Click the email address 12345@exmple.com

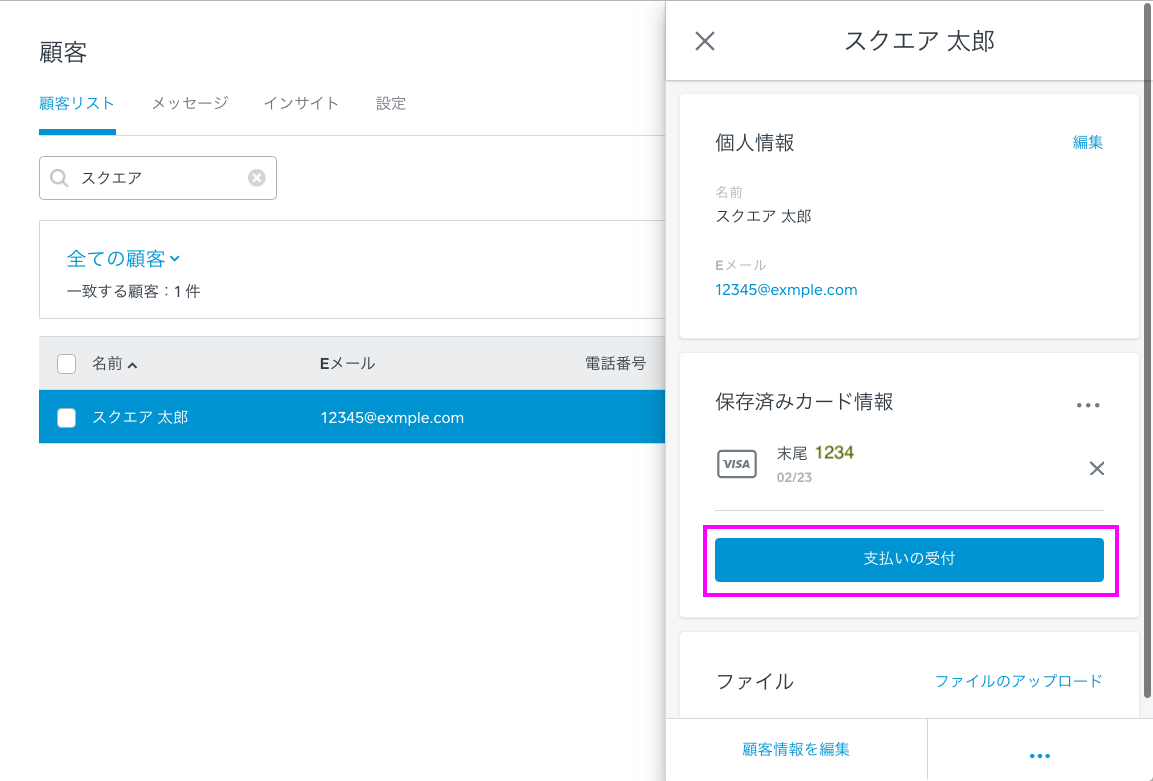[786, 289]
